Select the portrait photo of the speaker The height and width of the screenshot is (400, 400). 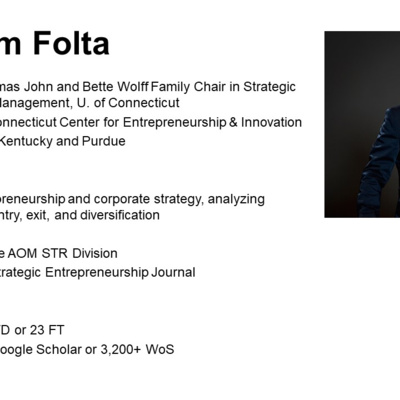(362, 124)
